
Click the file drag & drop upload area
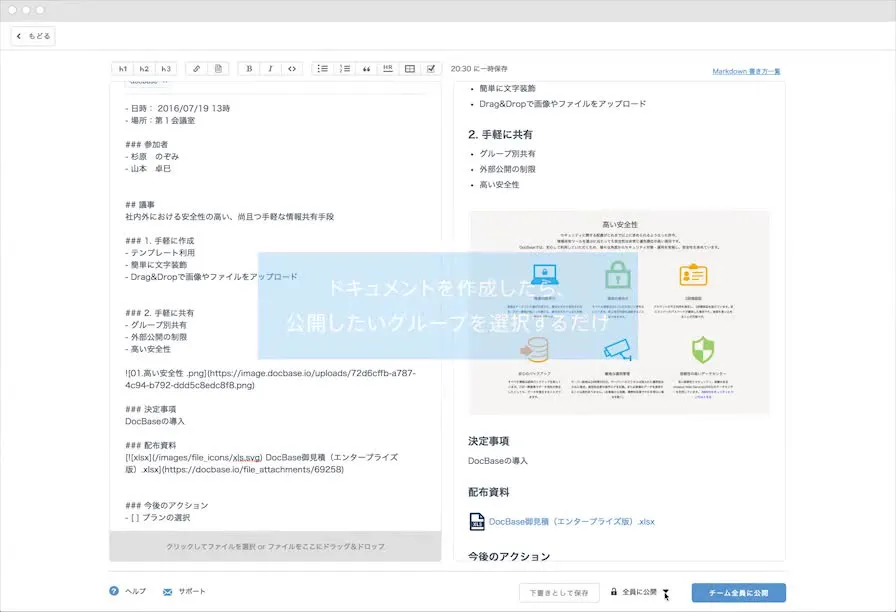click(x=275, y=547)
